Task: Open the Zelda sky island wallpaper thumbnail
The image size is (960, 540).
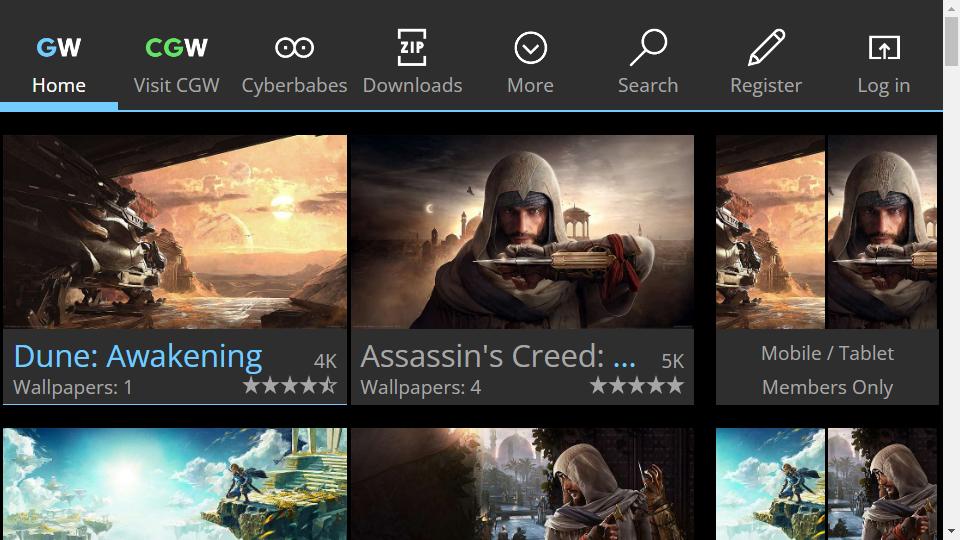Action: coord(175,484)
